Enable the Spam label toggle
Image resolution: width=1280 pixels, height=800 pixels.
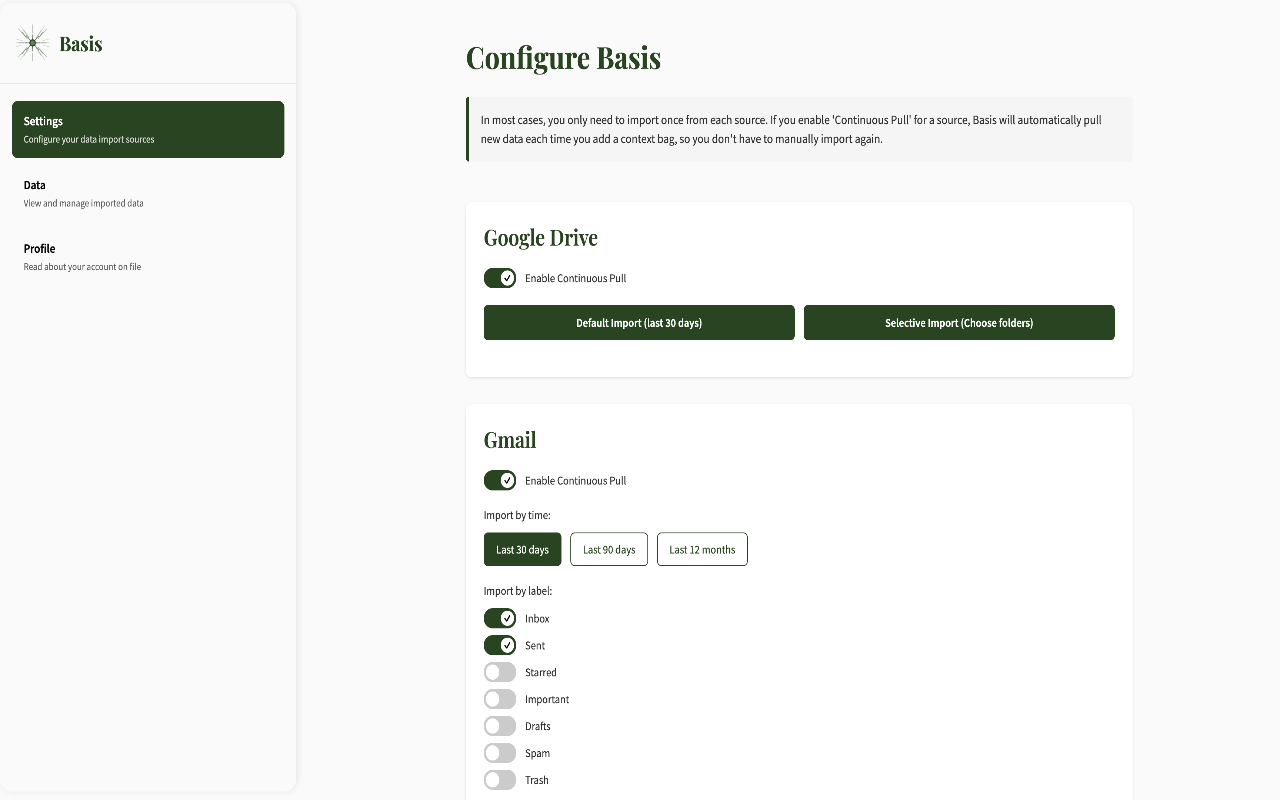[500, 753]
